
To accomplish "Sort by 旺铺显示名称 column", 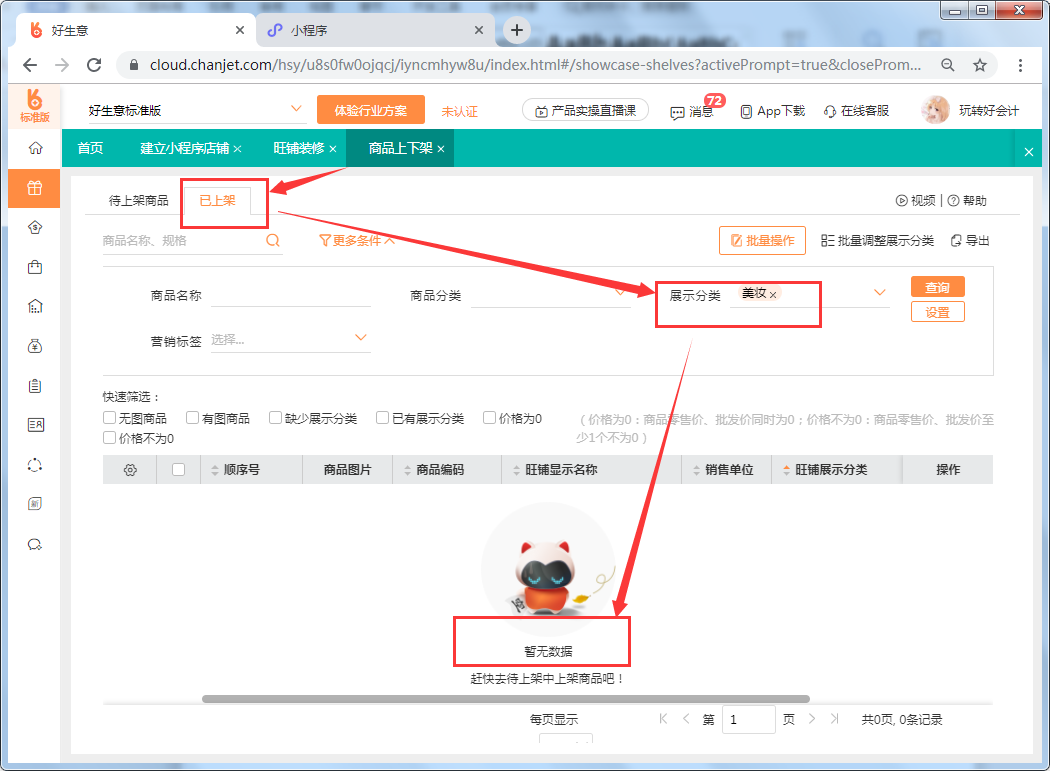I will (516, 470).
